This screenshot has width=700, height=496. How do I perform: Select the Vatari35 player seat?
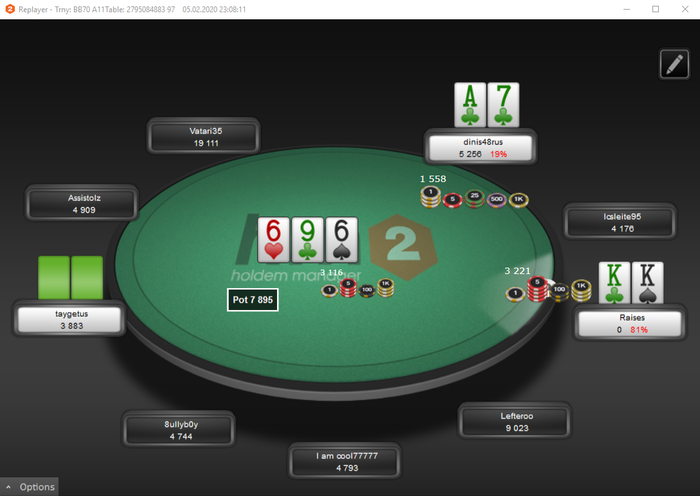pos(204,137)
